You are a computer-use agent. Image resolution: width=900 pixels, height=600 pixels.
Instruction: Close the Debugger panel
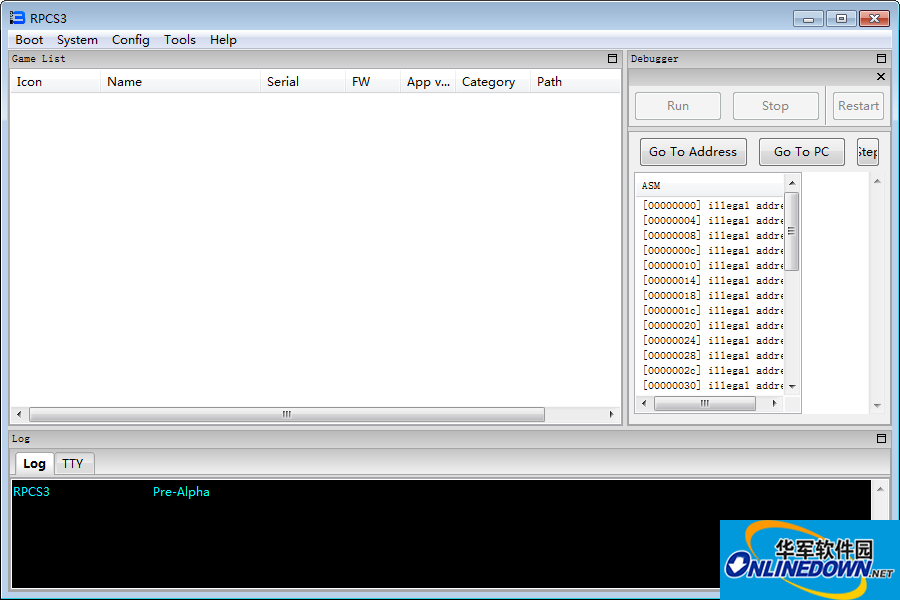881,76
